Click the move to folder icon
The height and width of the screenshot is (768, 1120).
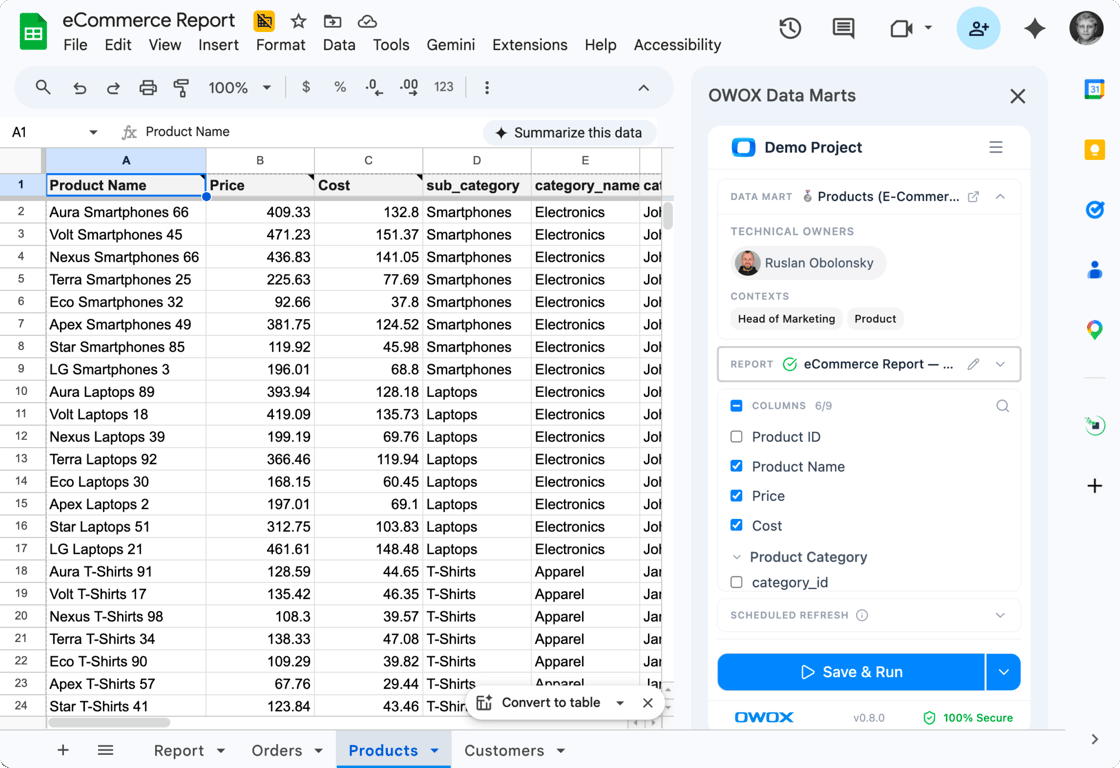point(332,21)
